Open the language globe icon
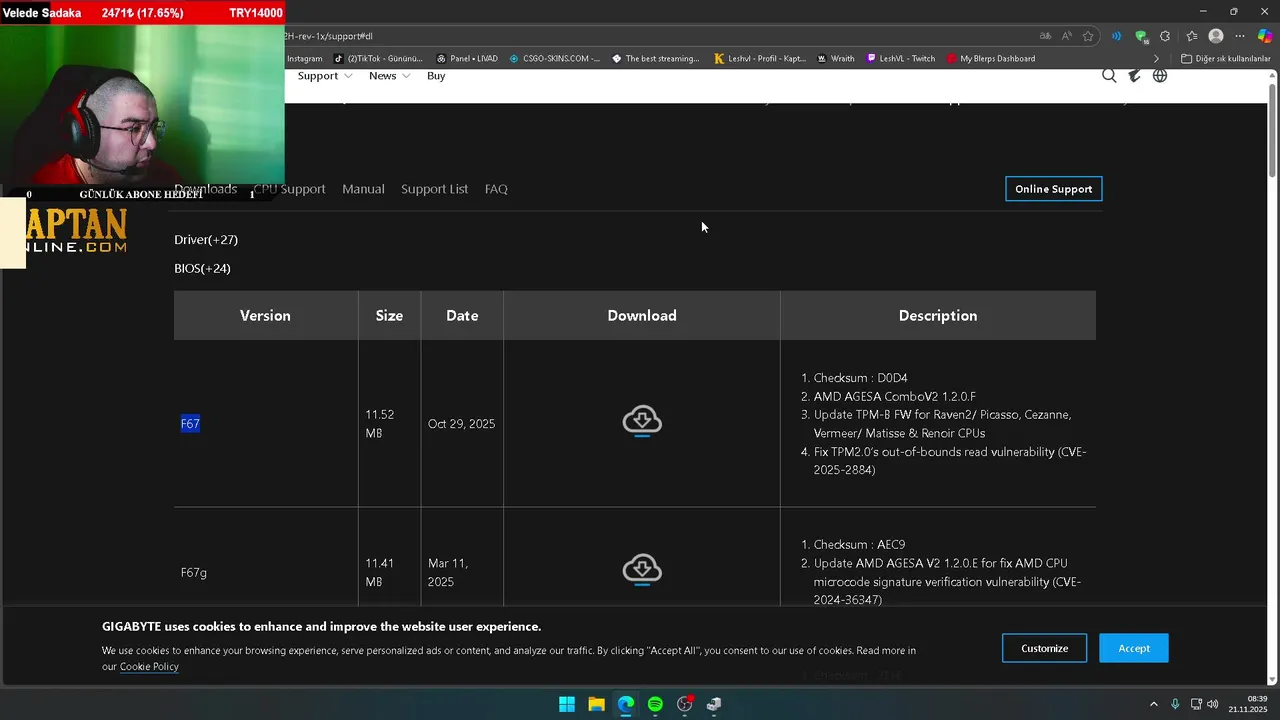1280x720 pixels. point(1160,76)
